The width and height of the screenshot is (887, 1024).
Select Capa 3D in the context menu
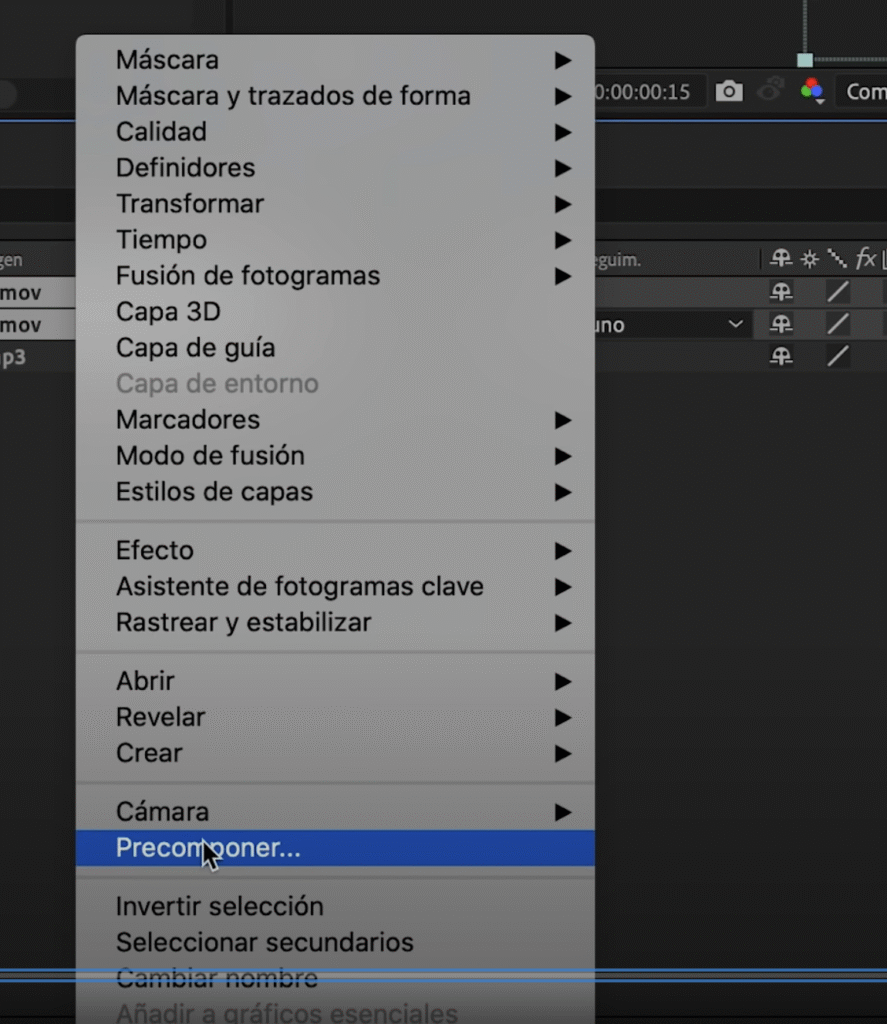click(168, 312)
